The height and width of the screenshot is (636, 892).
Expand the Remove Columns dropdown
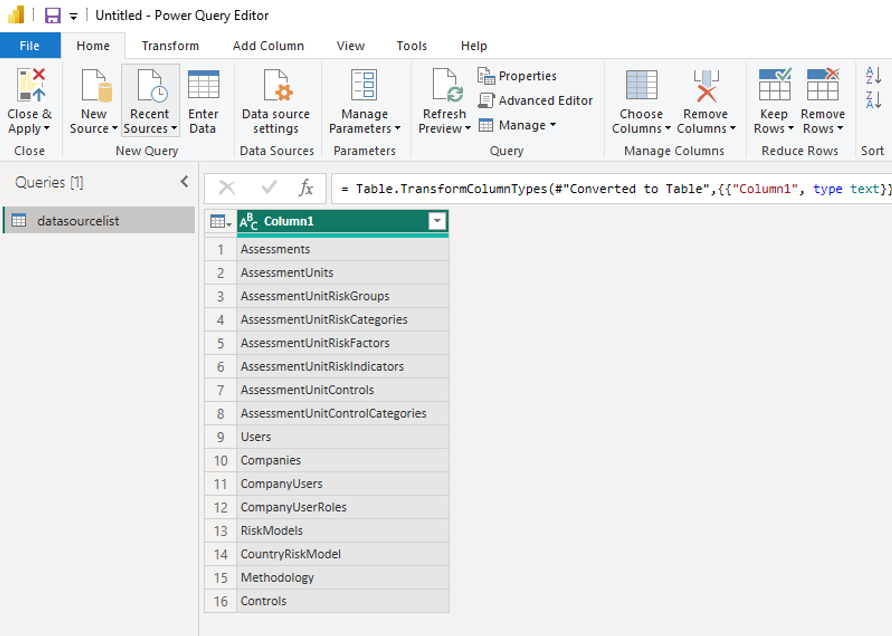733,129
